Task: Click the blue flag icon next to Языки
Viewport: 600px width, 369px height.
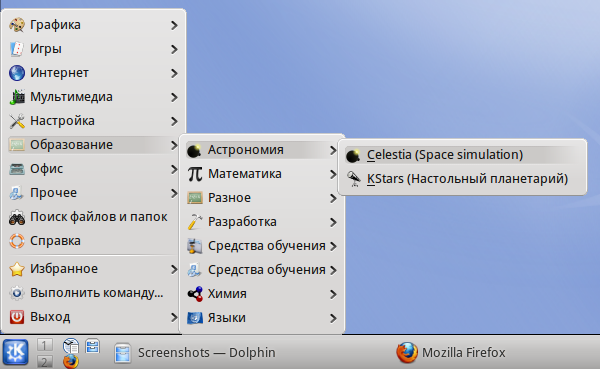Action: (x=194, y=318)
